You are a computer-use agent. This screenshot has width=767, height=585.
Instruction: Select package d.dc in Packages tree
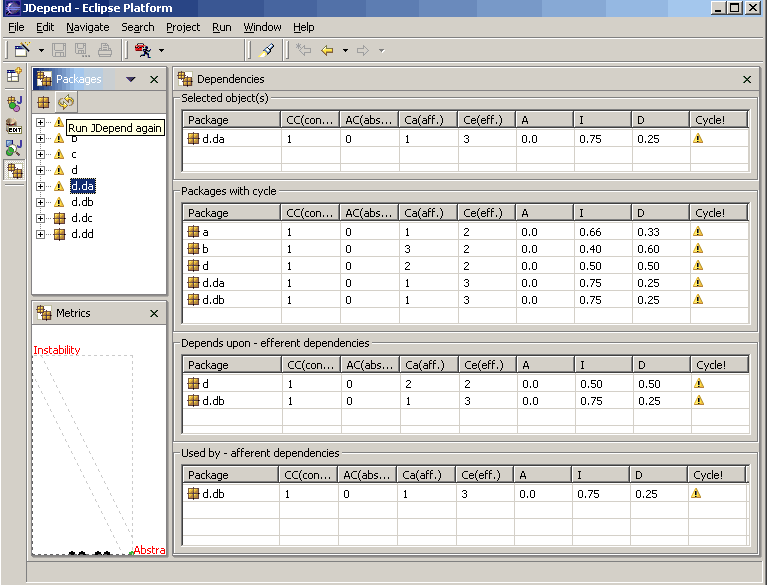tap(82, 218)
